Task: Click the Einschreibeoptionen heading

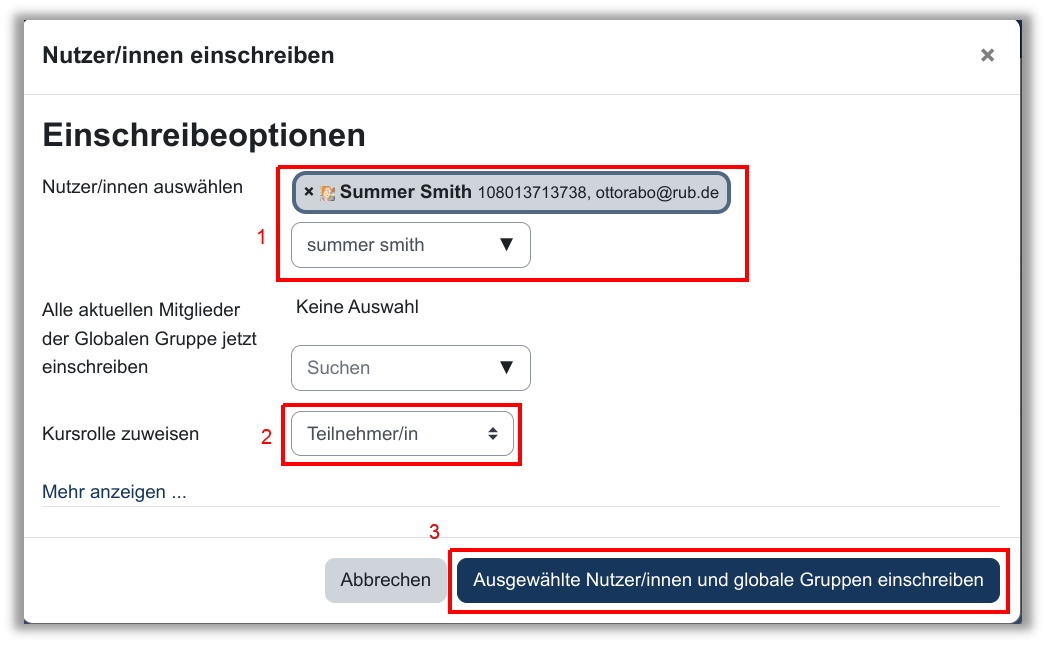Action: [x=204, y=134]
